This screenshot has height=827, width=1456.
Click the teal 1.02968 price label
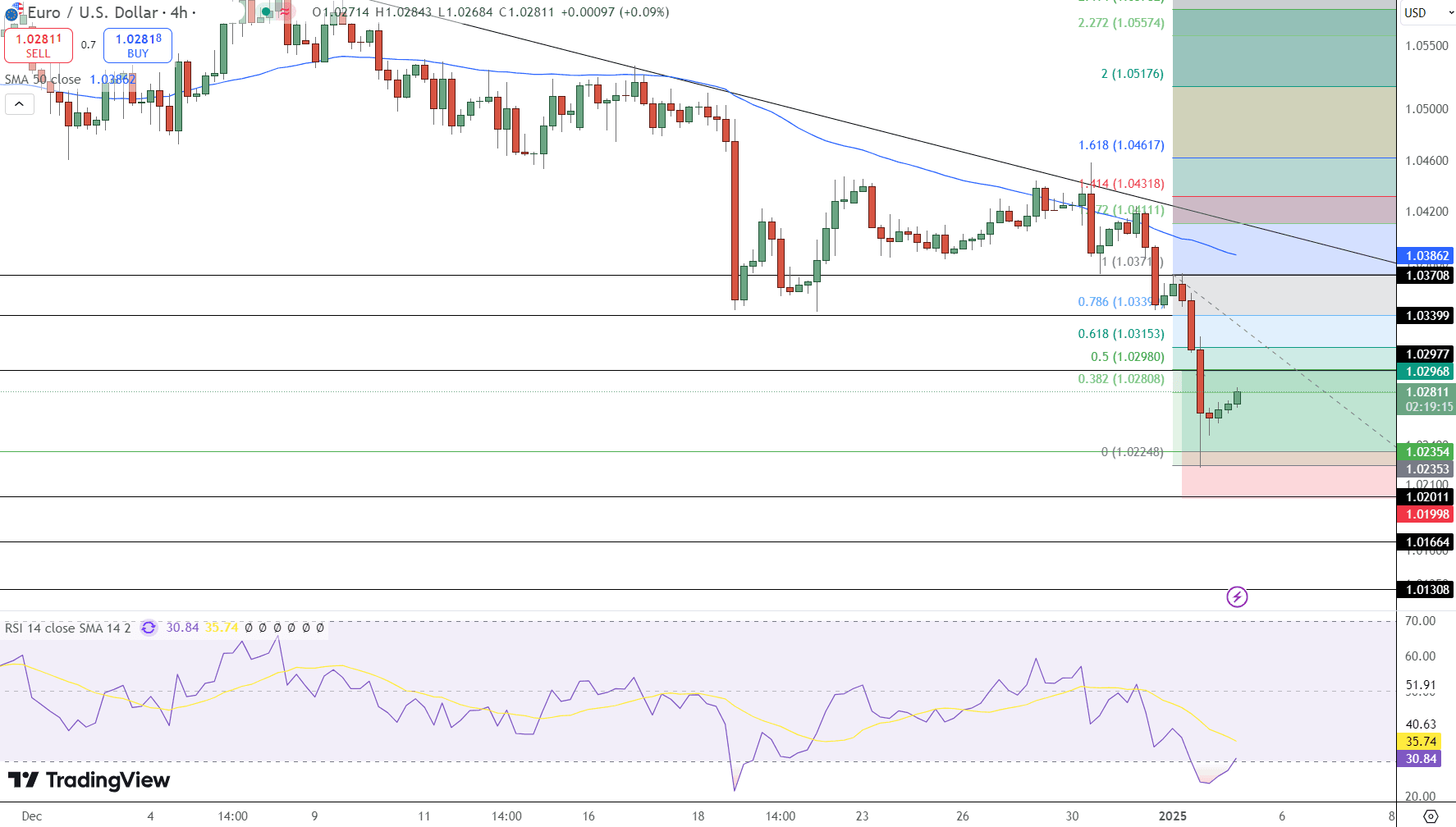1426,372
